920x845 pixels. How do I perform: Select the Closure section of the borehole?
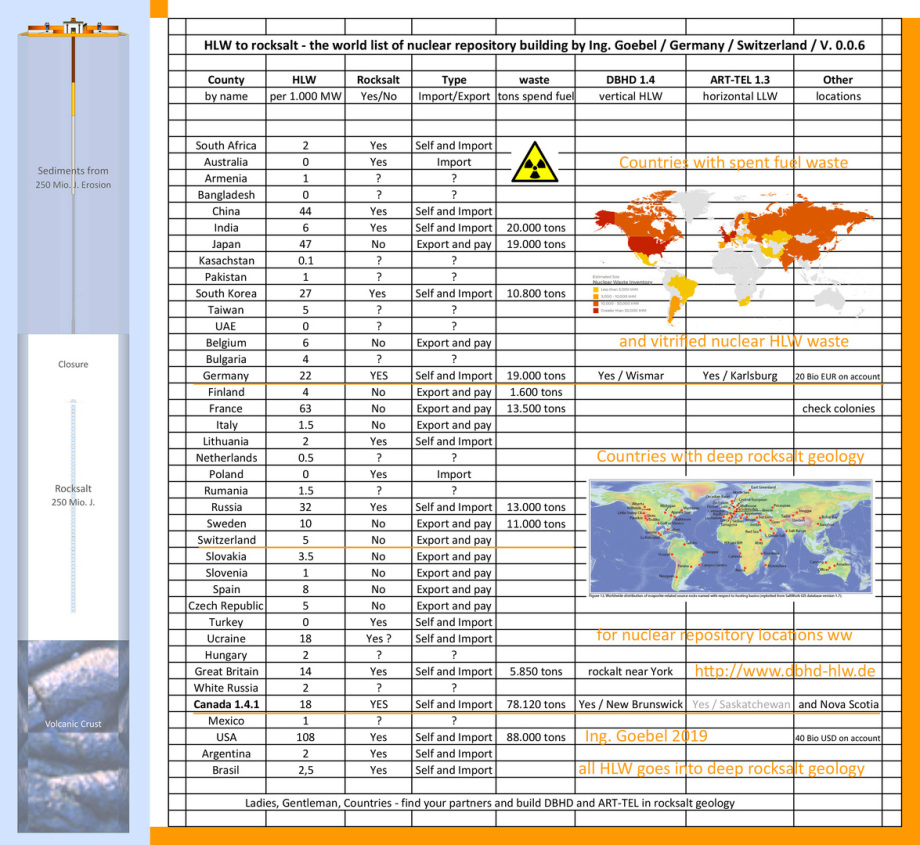[x=73, y=364]
